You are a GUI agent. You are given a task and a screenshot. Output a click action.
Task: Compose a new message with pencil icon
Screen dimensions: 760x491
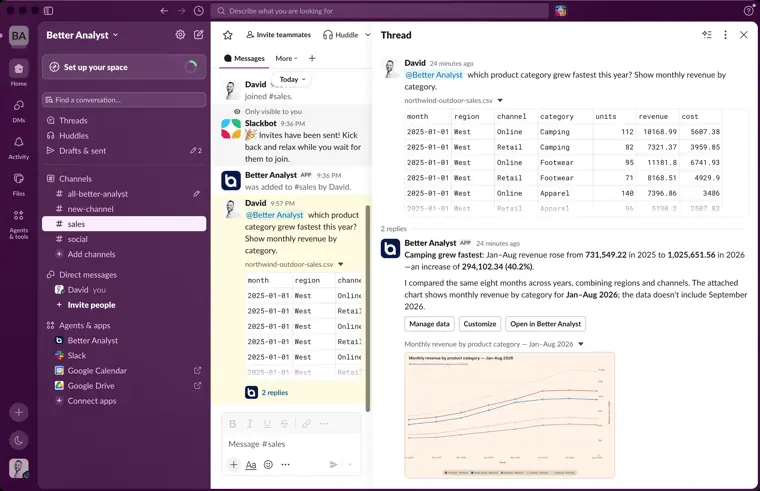tap(199, 34)
